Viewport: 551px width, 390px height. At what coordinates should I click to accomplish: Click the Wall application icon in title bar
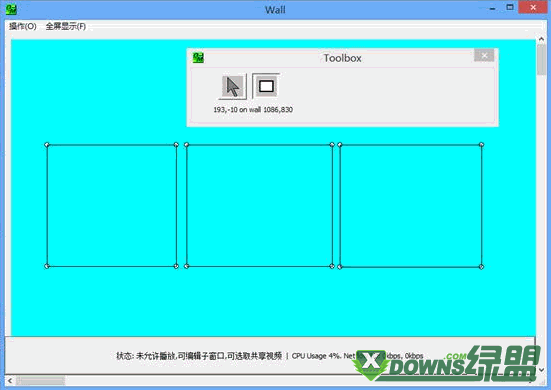tap(11, 9)
